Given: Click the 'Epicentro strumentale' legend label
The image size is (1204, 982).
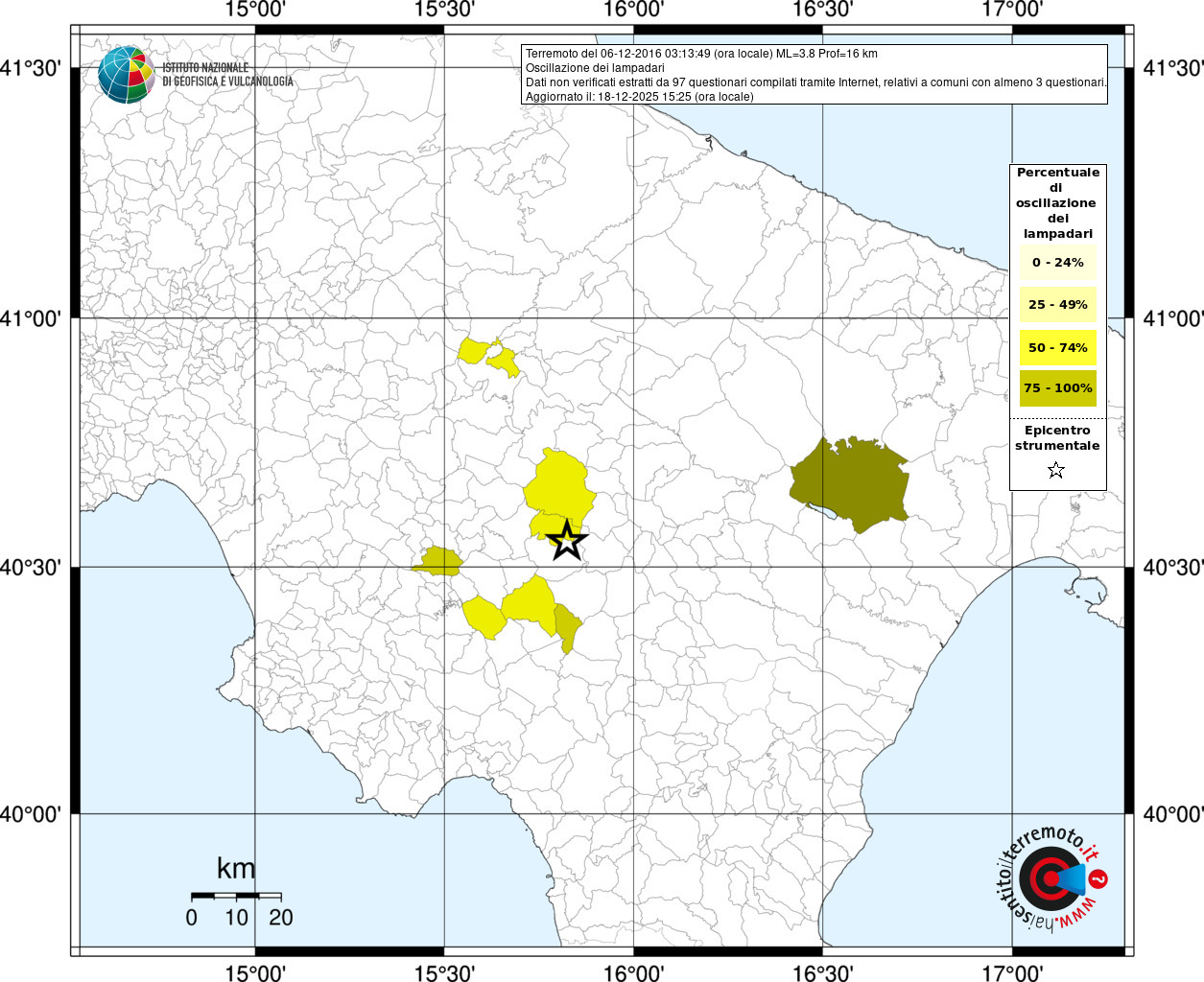Looking at the screenshot, I should coord(1057,438).
